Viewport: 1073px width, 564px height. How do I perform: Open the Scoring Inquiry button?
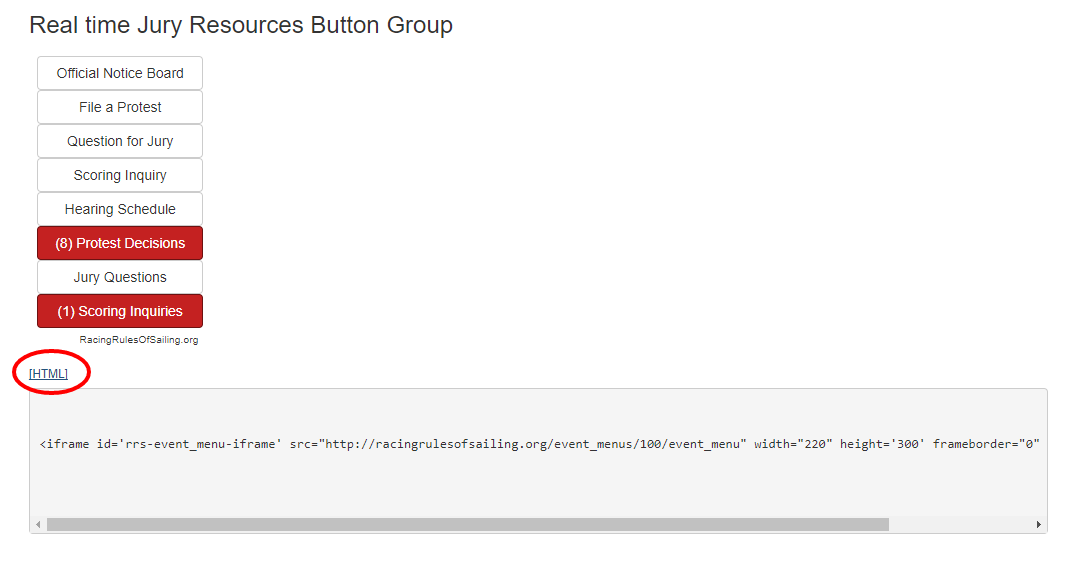pos(120,175)
